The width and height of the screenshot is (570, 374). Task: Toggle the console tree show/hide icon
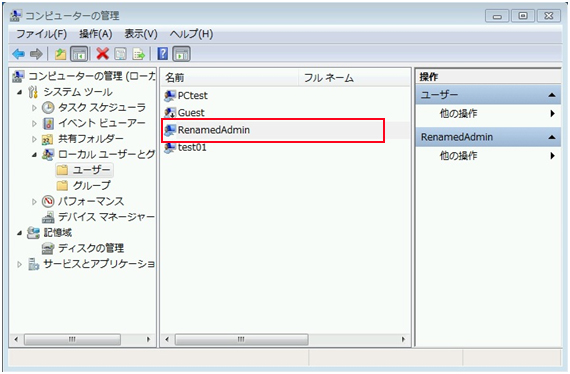[x=79, y=54]
